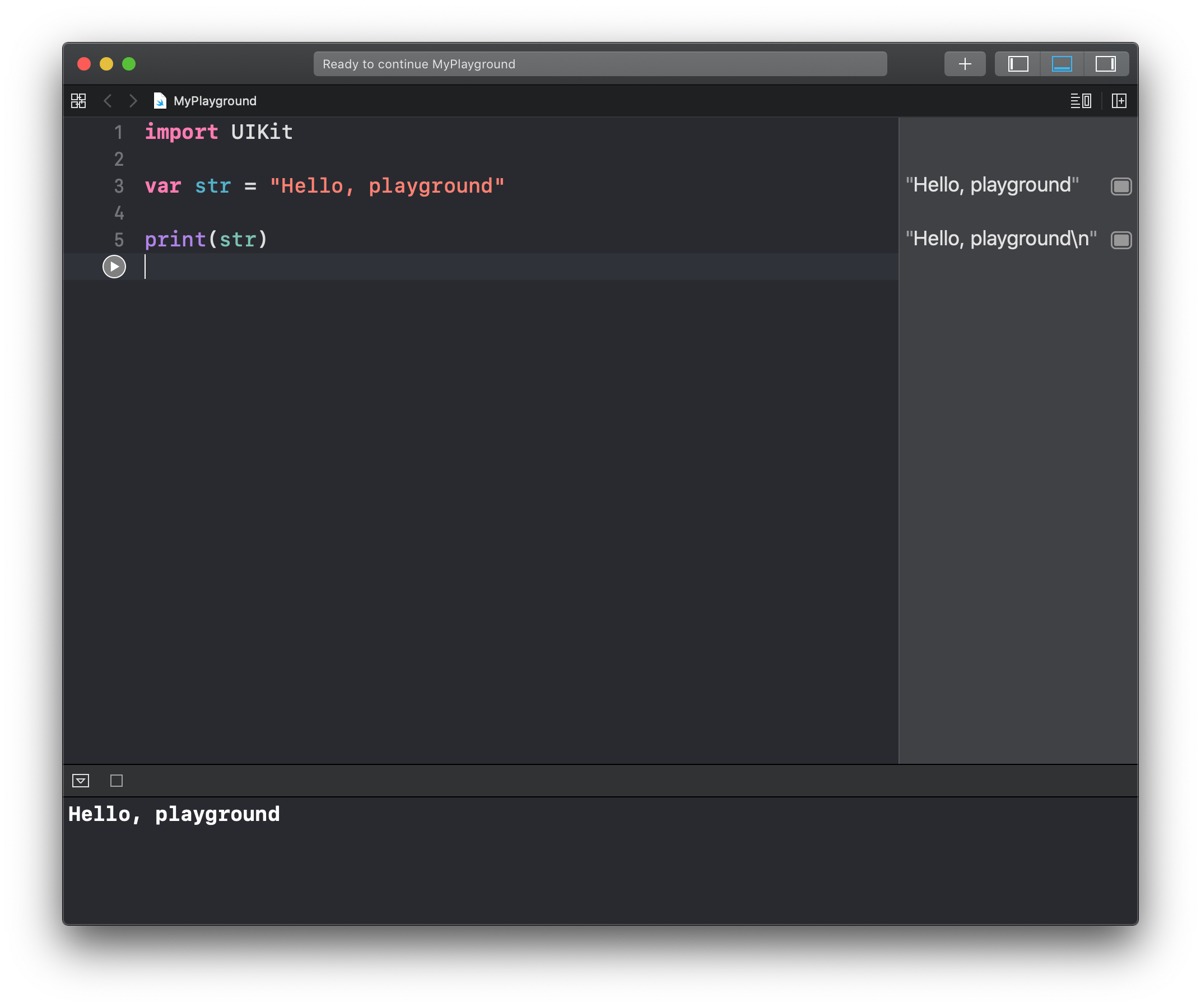Screen dimensions: 1201x1008
Task: Go back with the left chevron
Action: (108, 101)
